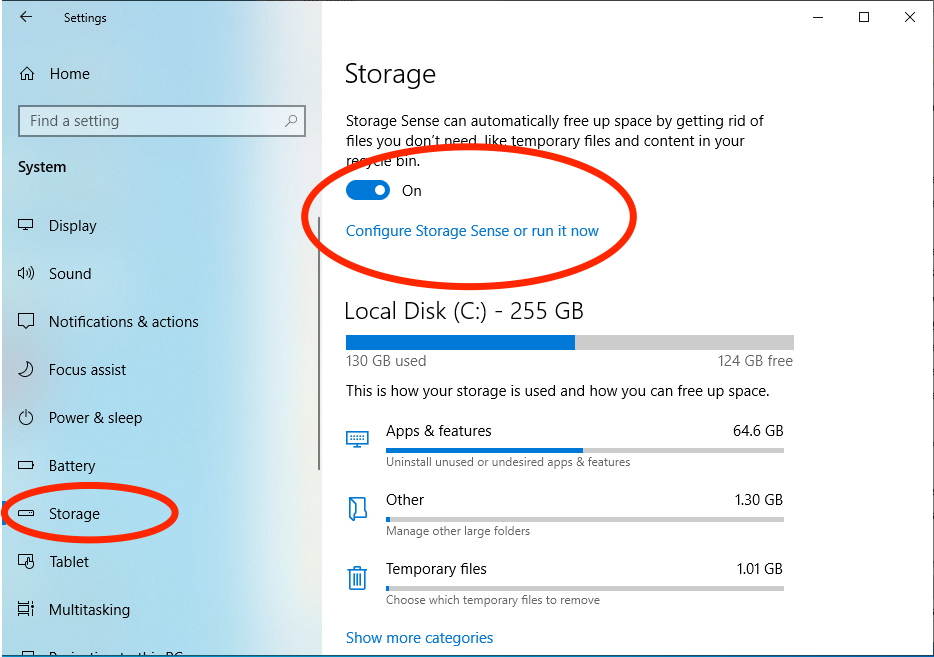
Task: Focus the Find a setting field
Action: 162,121
